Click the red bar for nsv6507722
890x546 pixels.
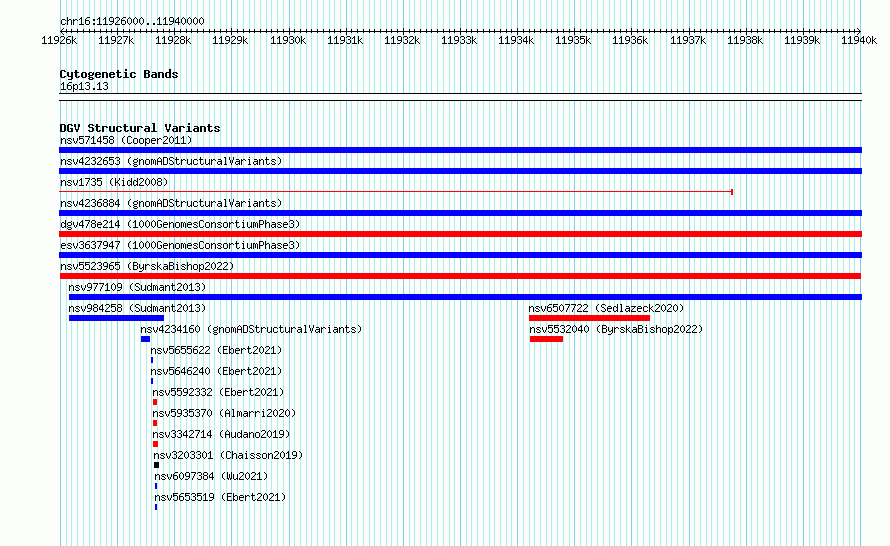click(x=589, y=318)
